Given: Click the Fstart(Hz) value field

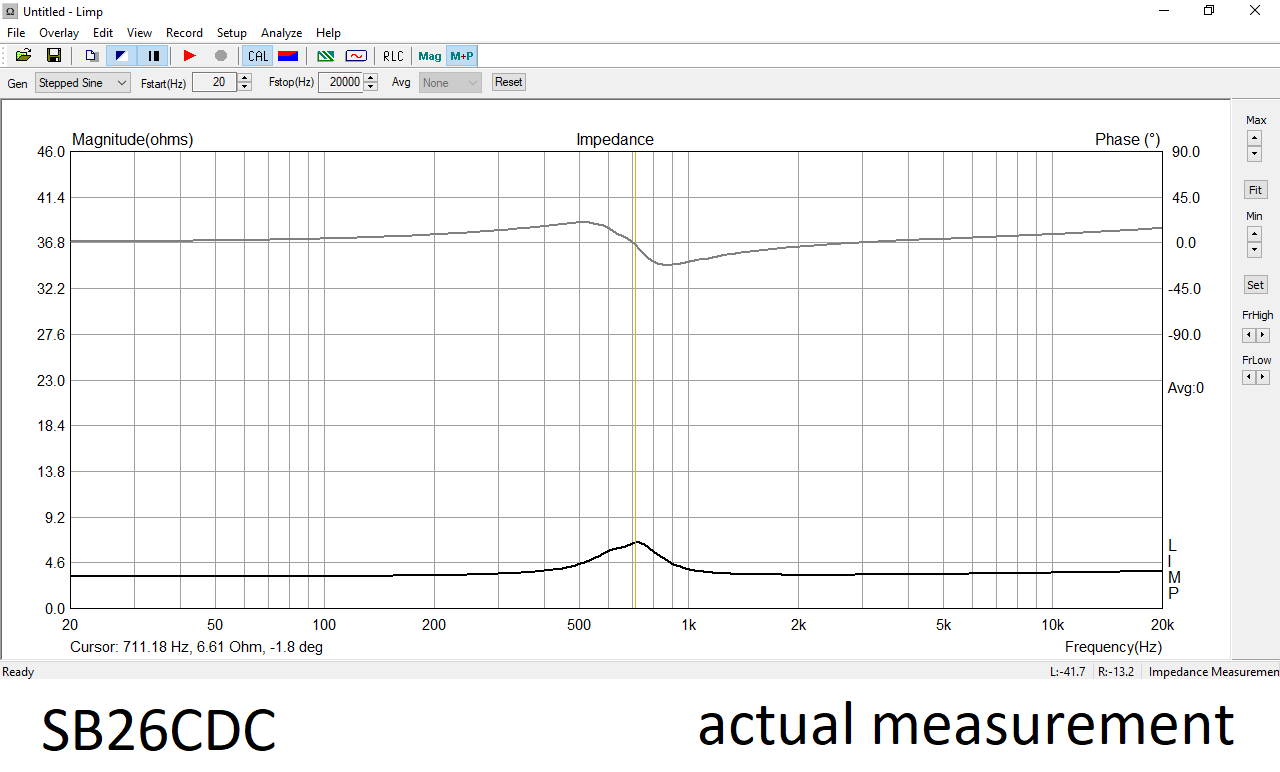Looking at the screenshot, I should tap(214, 83).
